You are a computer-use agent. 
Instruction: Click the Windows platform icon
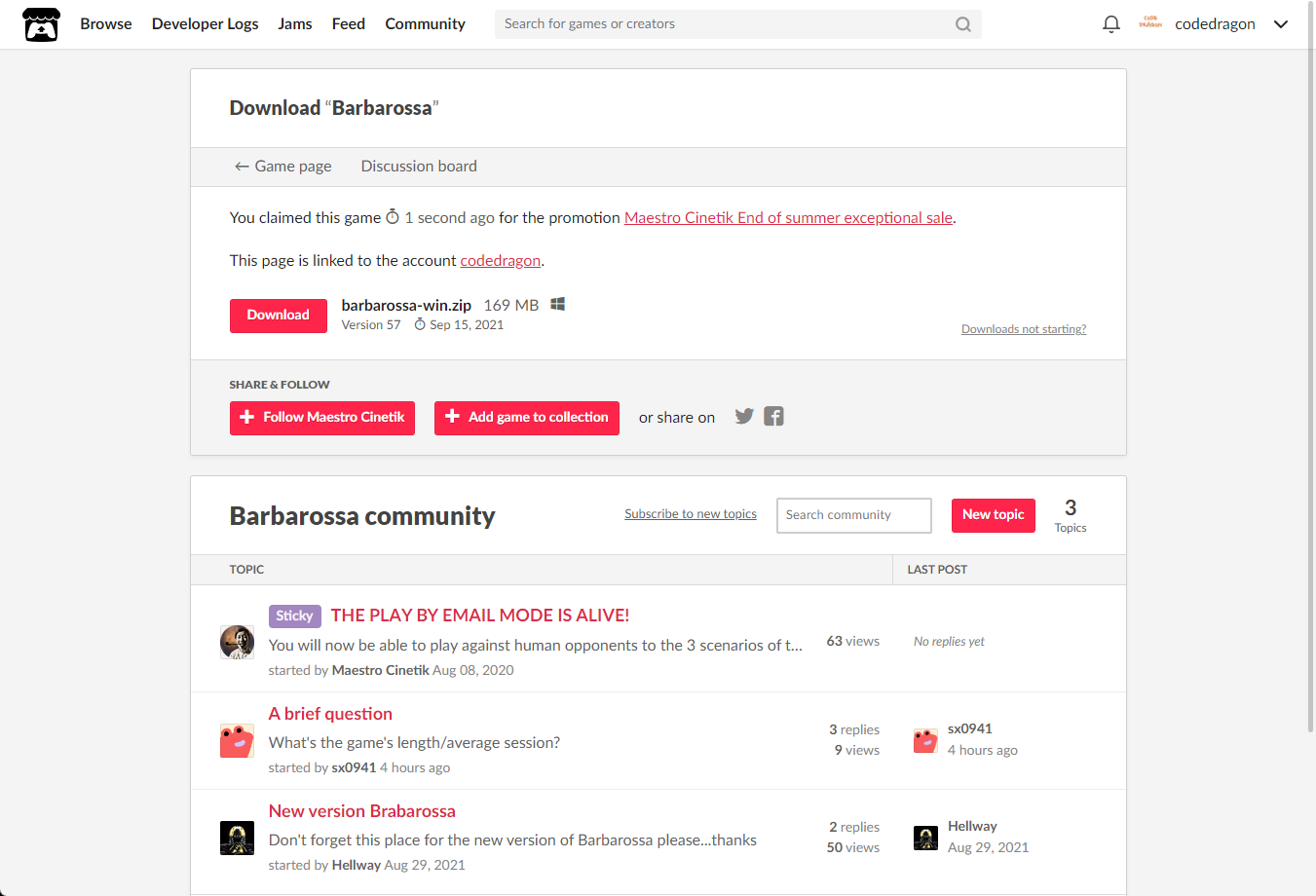point(558,304)
